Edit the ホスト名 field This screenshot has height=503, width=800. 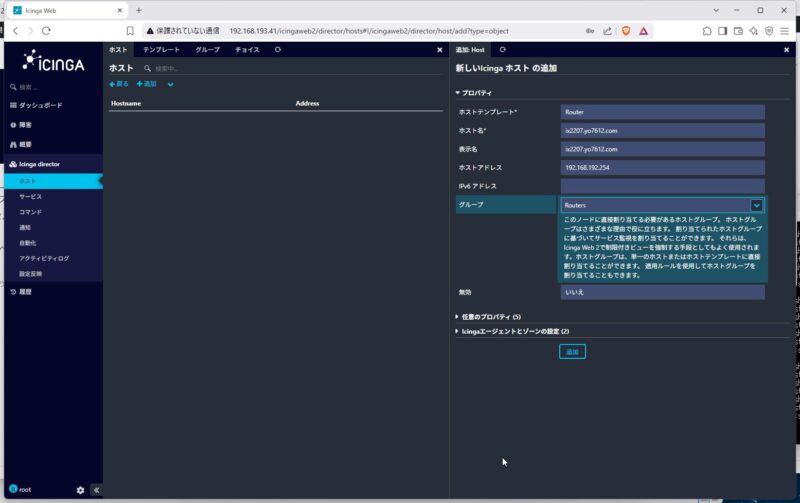662,131
